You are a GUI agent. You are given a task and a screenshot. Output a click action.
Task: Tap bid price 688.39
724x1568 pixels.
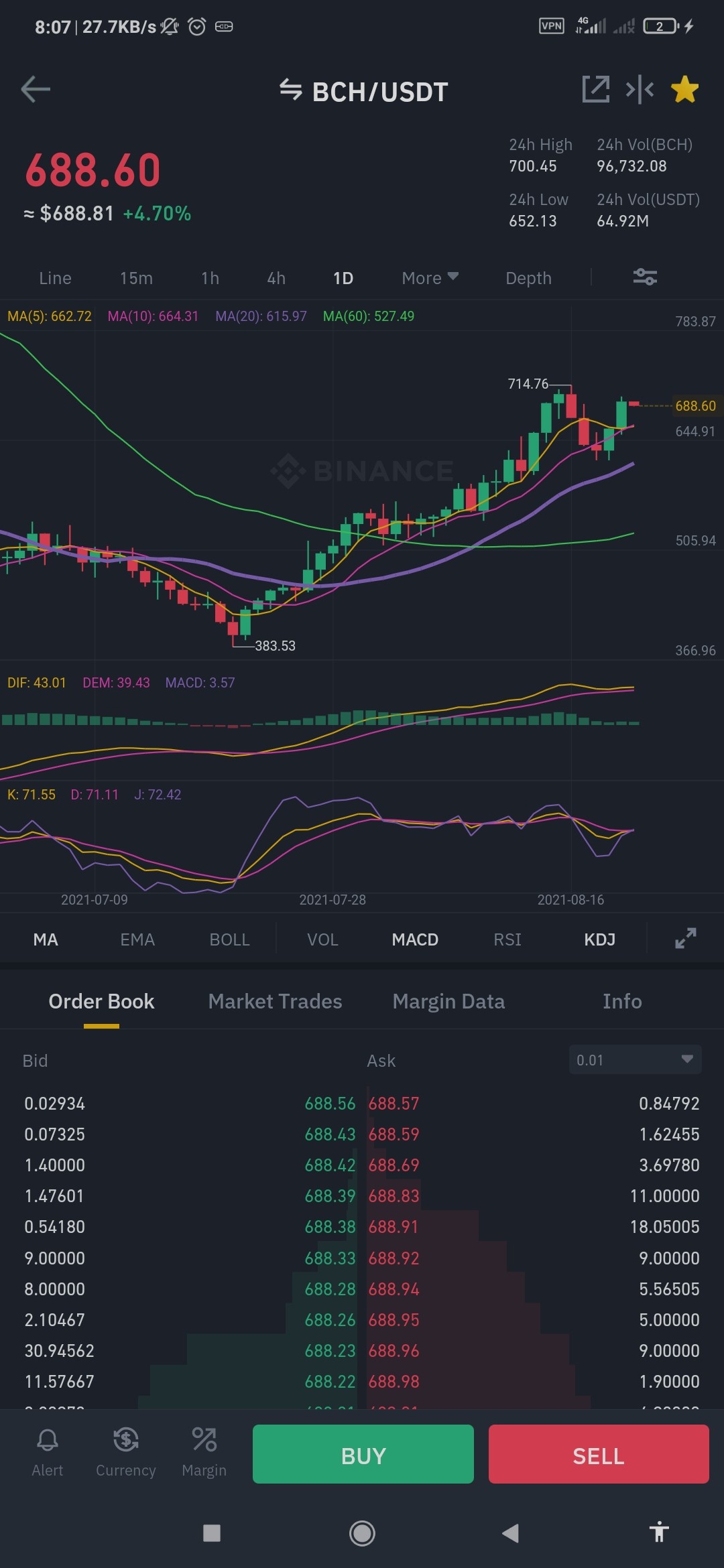(x=330, y=1196)
